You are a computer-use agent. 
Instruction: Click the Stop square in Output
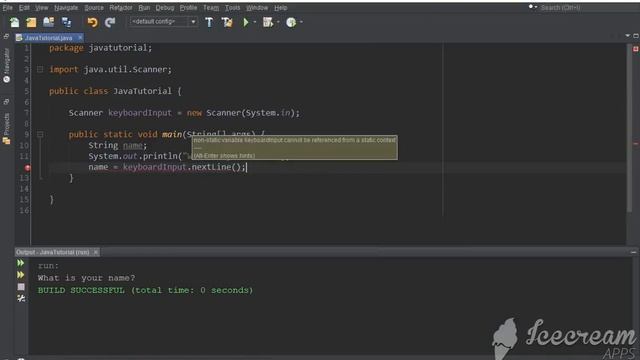click(21, 287)
